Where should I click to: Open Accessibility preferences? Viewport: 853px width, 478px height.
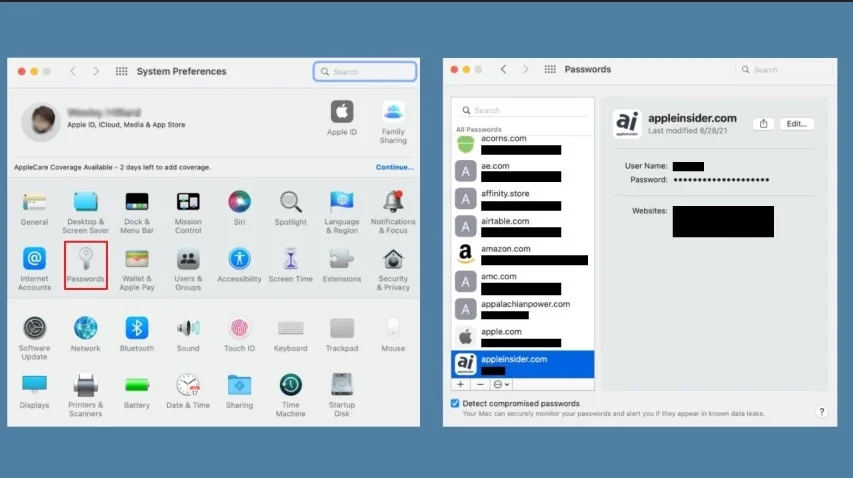[239, 265]
